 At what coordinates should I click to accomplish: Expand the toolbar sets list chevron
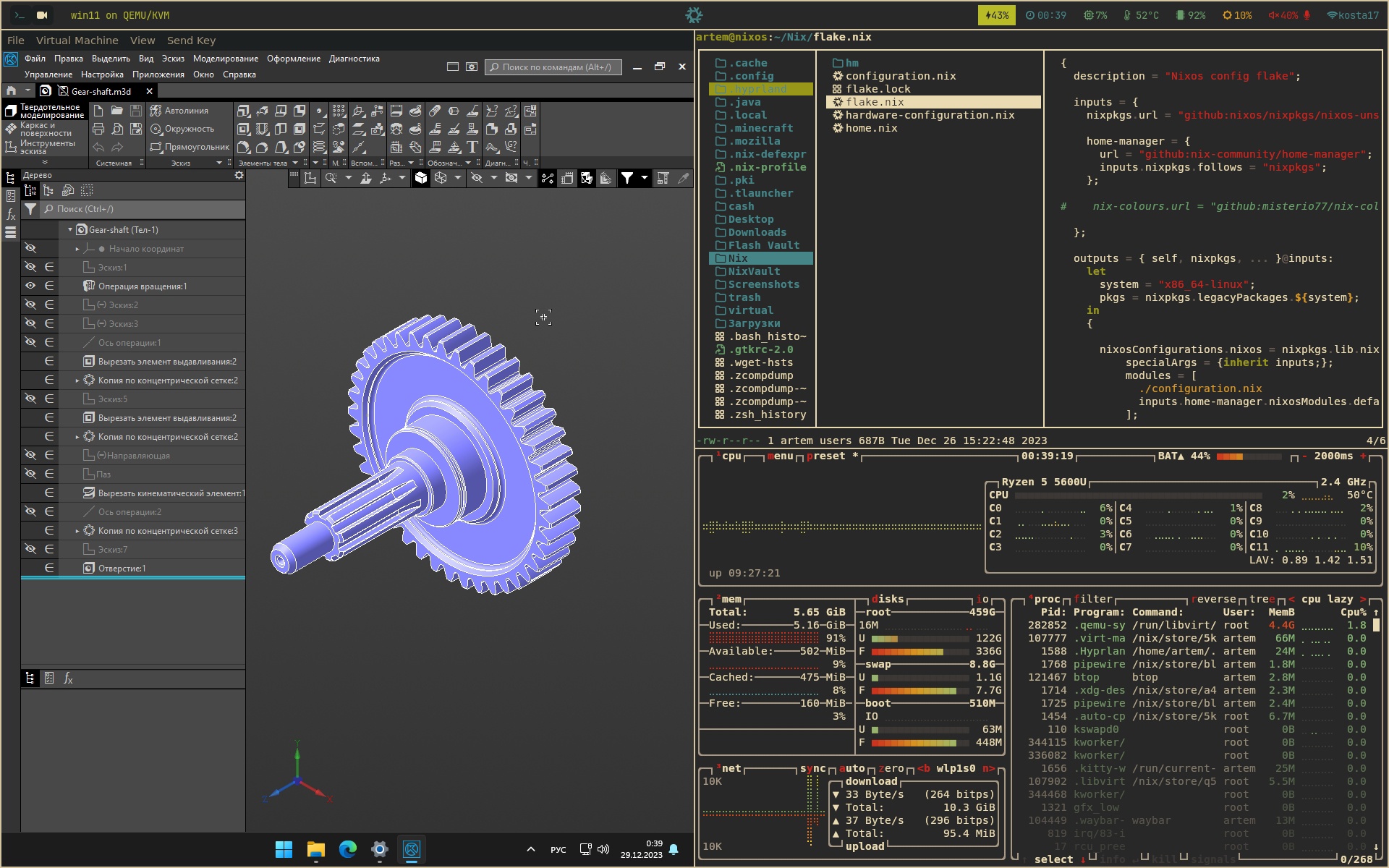pos(44,163)
